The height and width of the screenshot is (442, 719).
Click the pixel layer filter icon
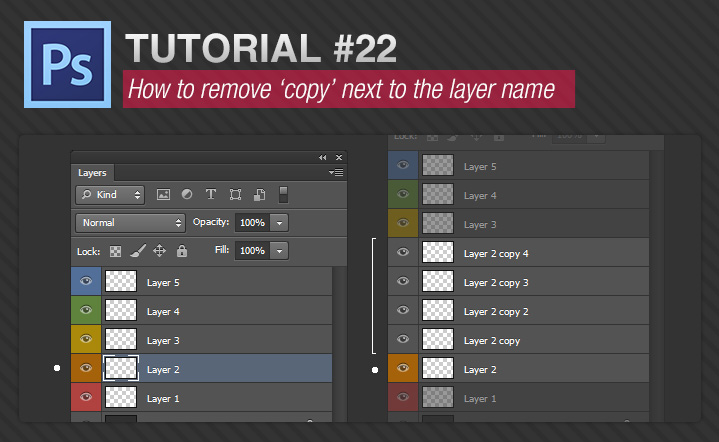(163, 194)
